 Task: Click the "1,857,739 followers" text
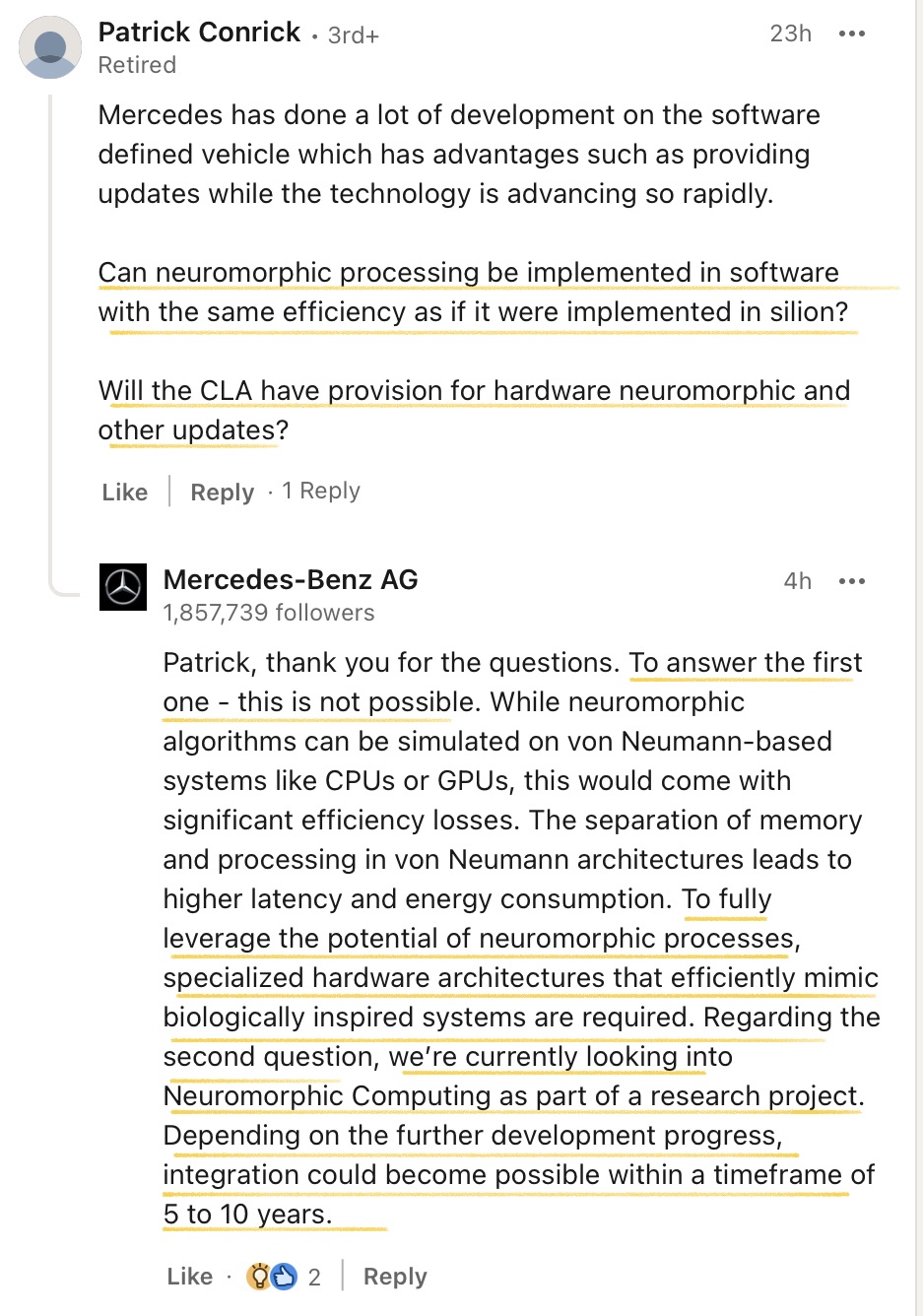tap(269, 613)
